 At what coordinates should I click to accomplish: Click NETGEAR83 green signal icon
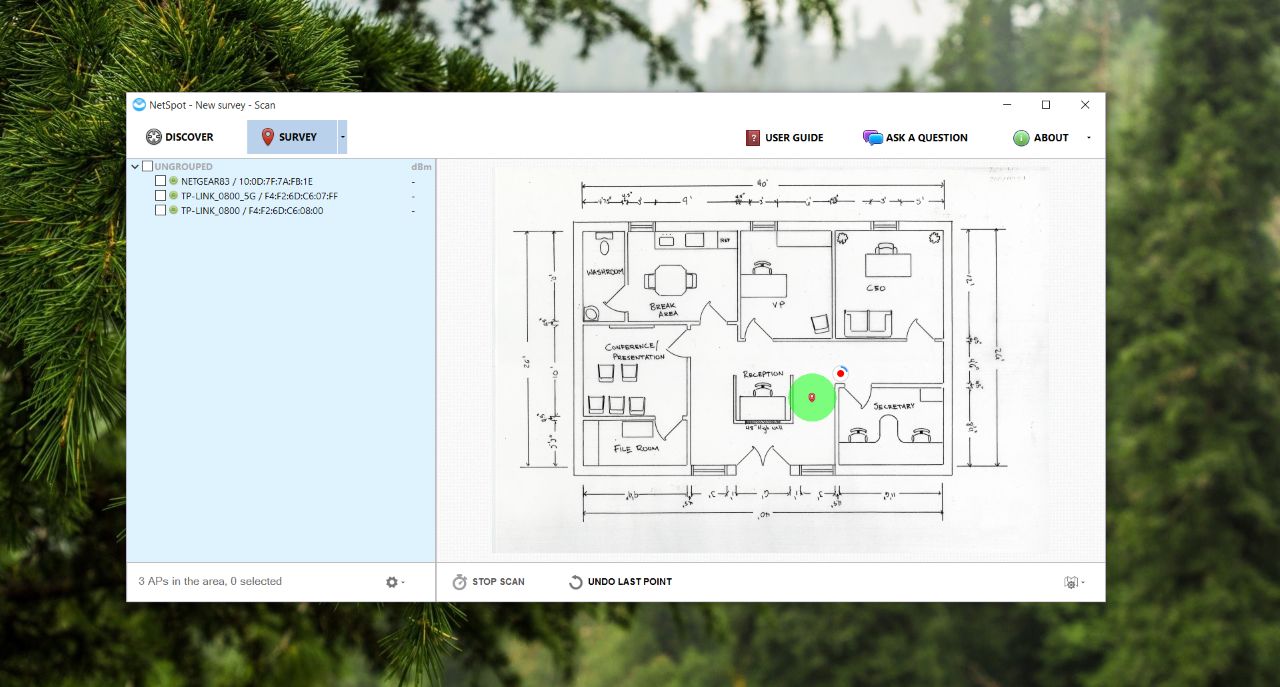173,181
